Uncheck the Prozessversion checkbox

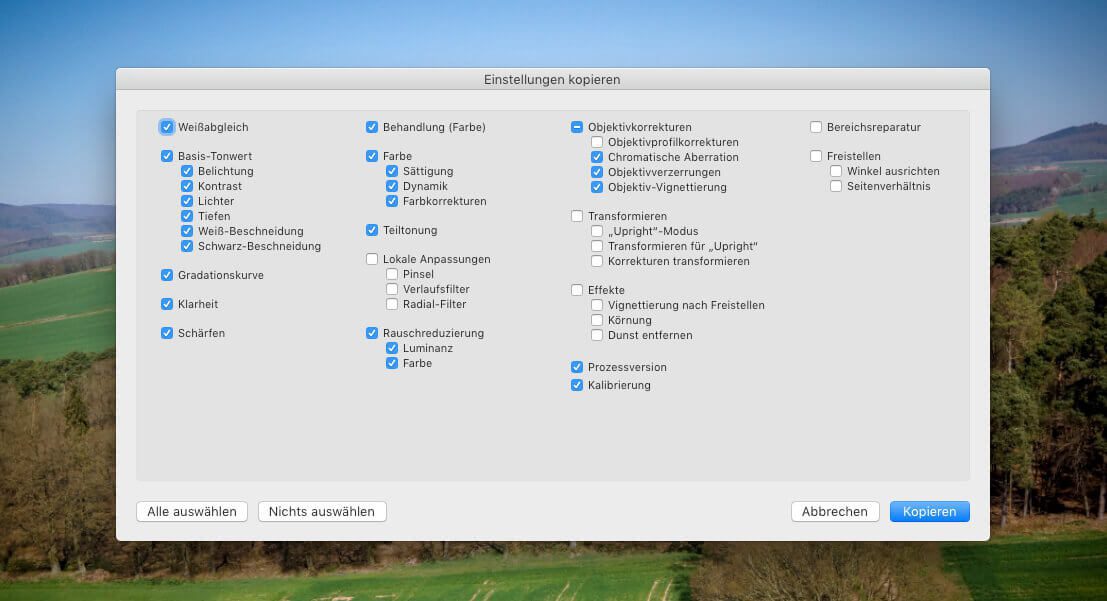(x=577, y=367)
